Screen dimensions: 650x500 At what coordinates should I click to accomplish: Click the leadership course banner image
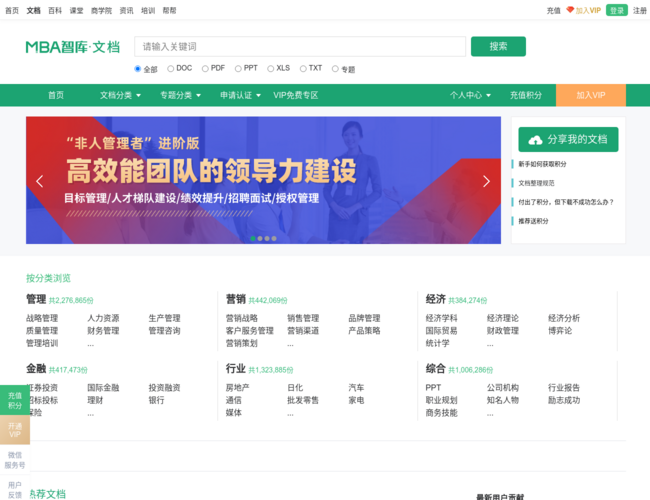[263, 180]
